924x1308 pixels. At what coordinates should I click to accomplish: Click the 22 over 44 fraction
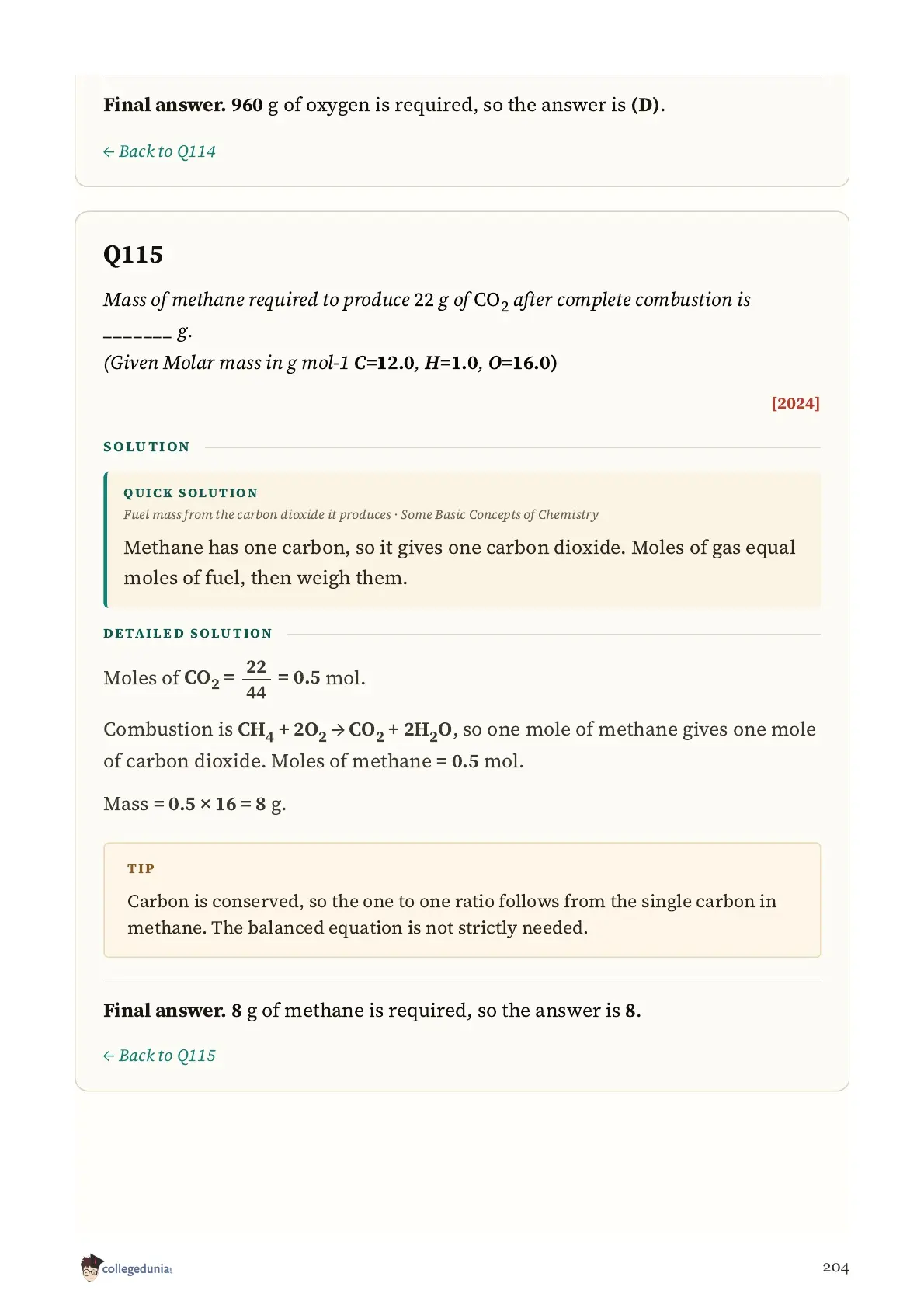tap(256, 679)
